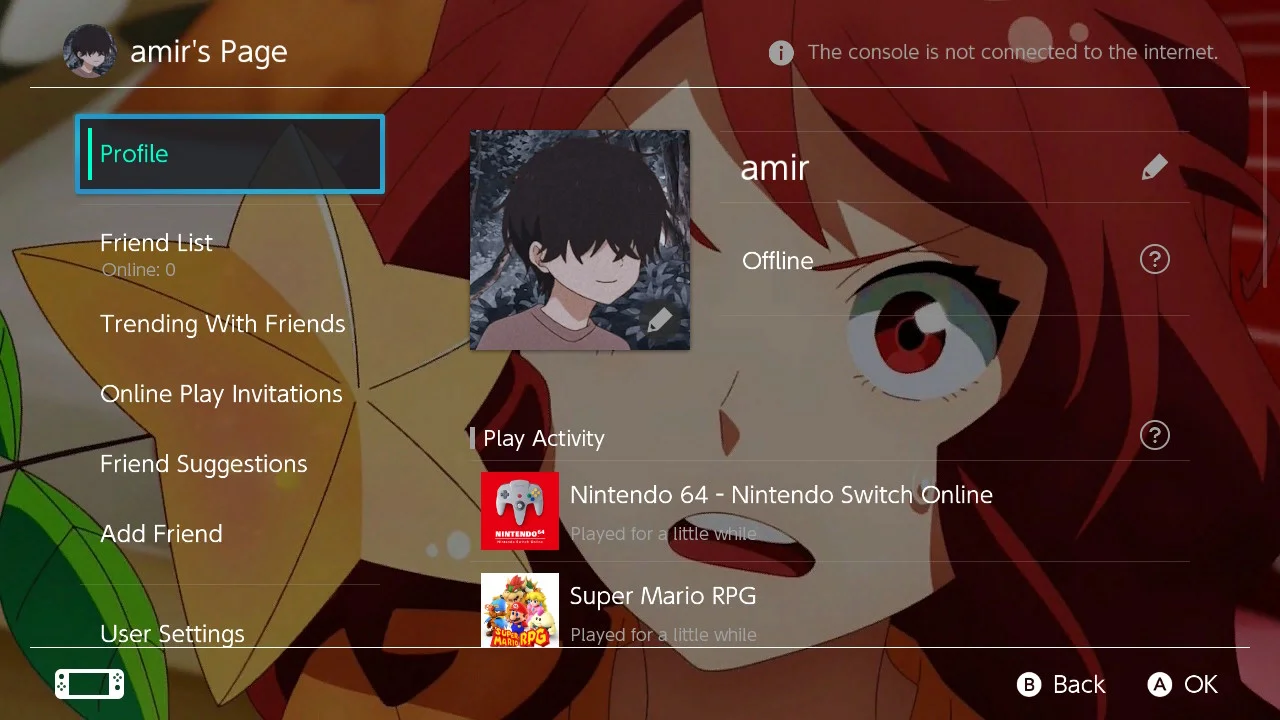This screenshot has width=1280, height=720.
Task: Click the Back label in the footer
Action: pos(1079,685)
